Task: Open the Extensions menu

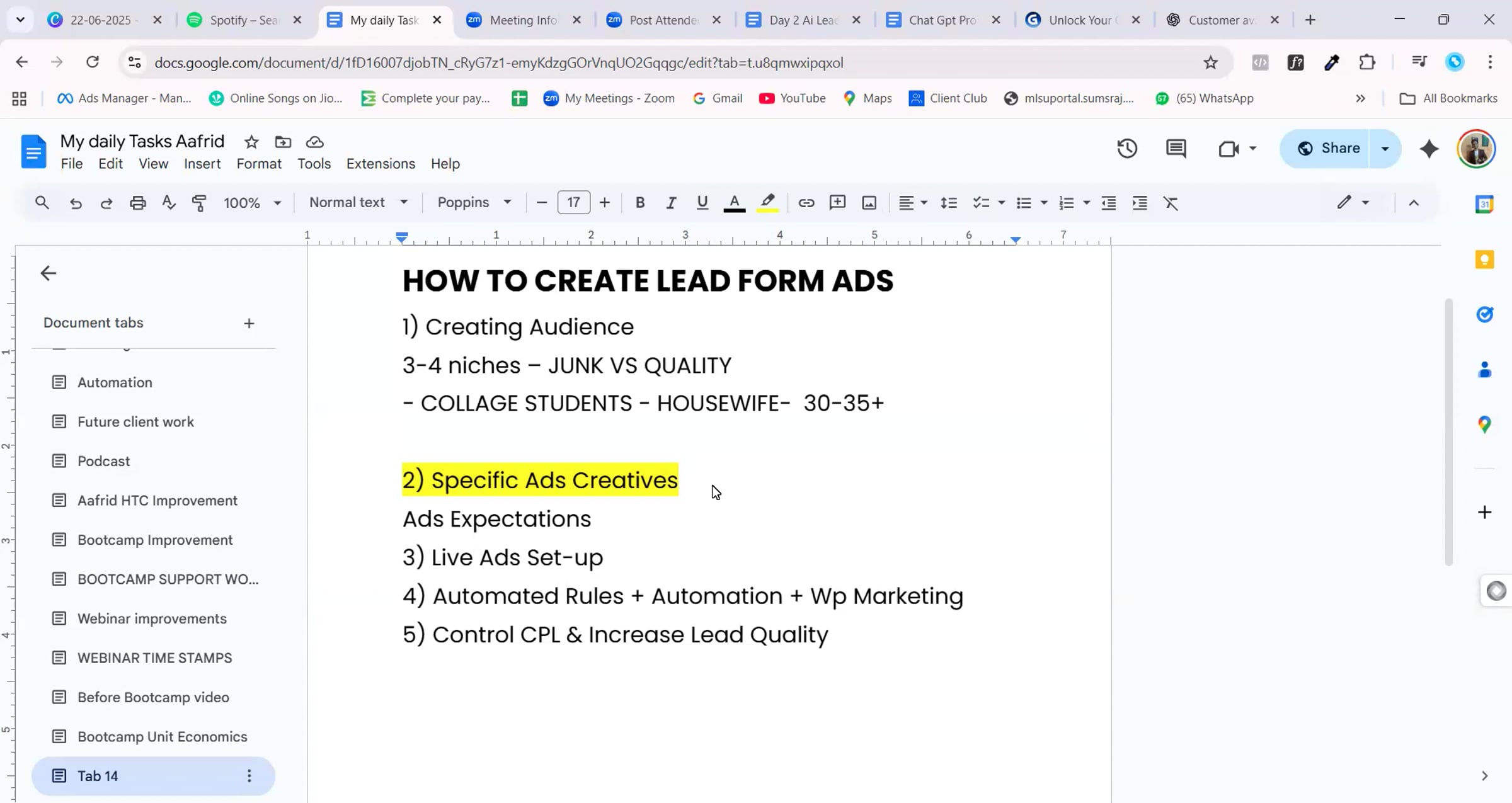Action: click(381, 164)
